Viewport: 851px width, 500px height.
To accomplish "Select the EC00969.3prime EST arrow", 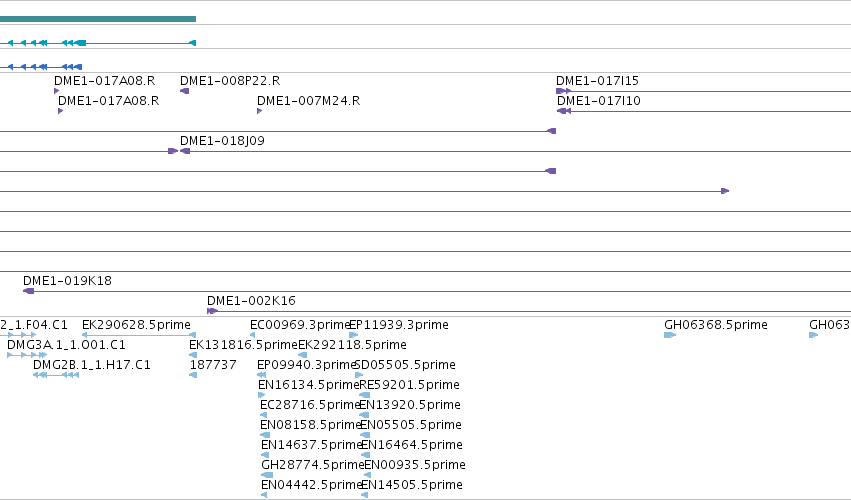I will click(252, 335).
